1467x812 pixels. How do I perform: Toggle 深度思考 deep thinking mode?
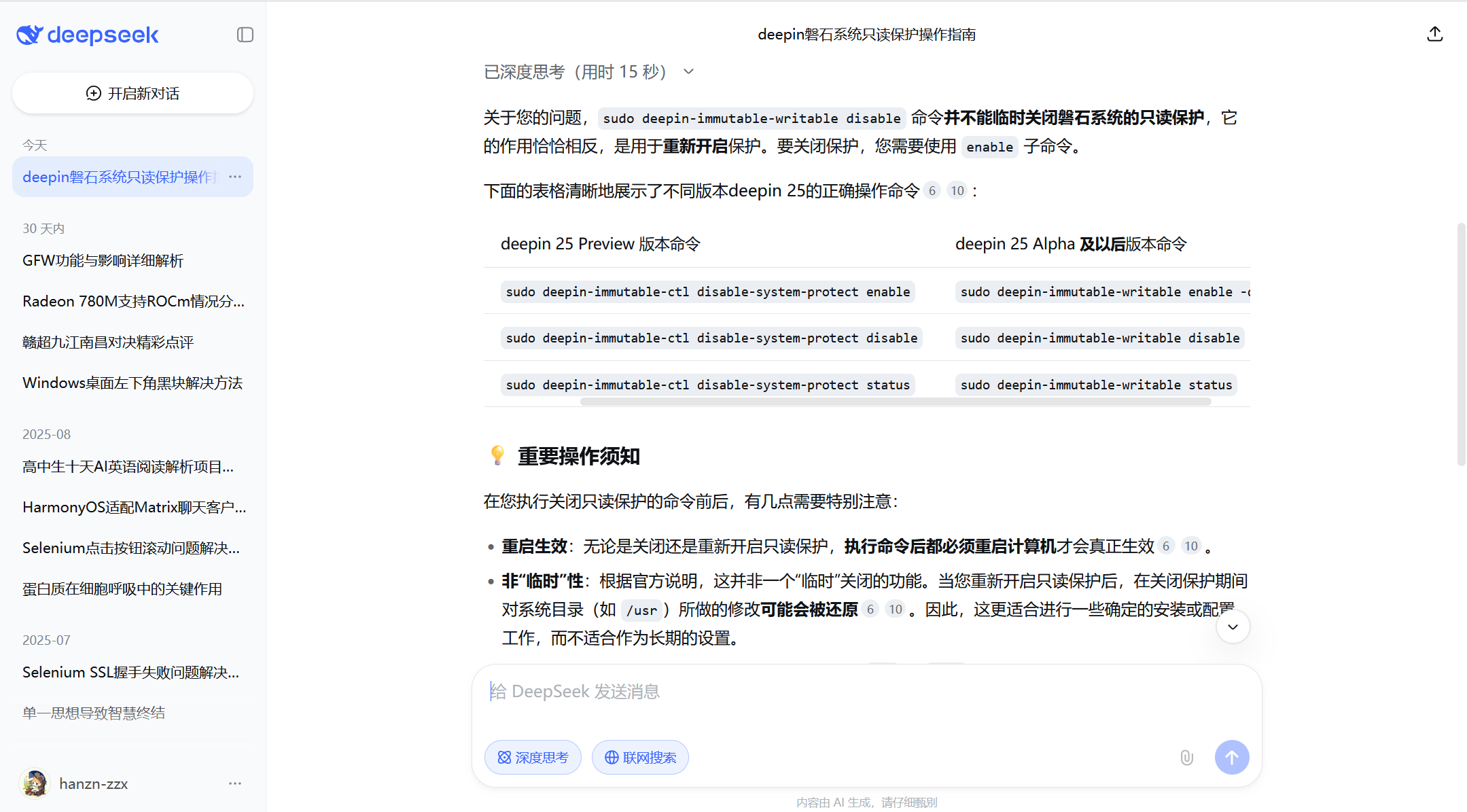tap(533, 757)
